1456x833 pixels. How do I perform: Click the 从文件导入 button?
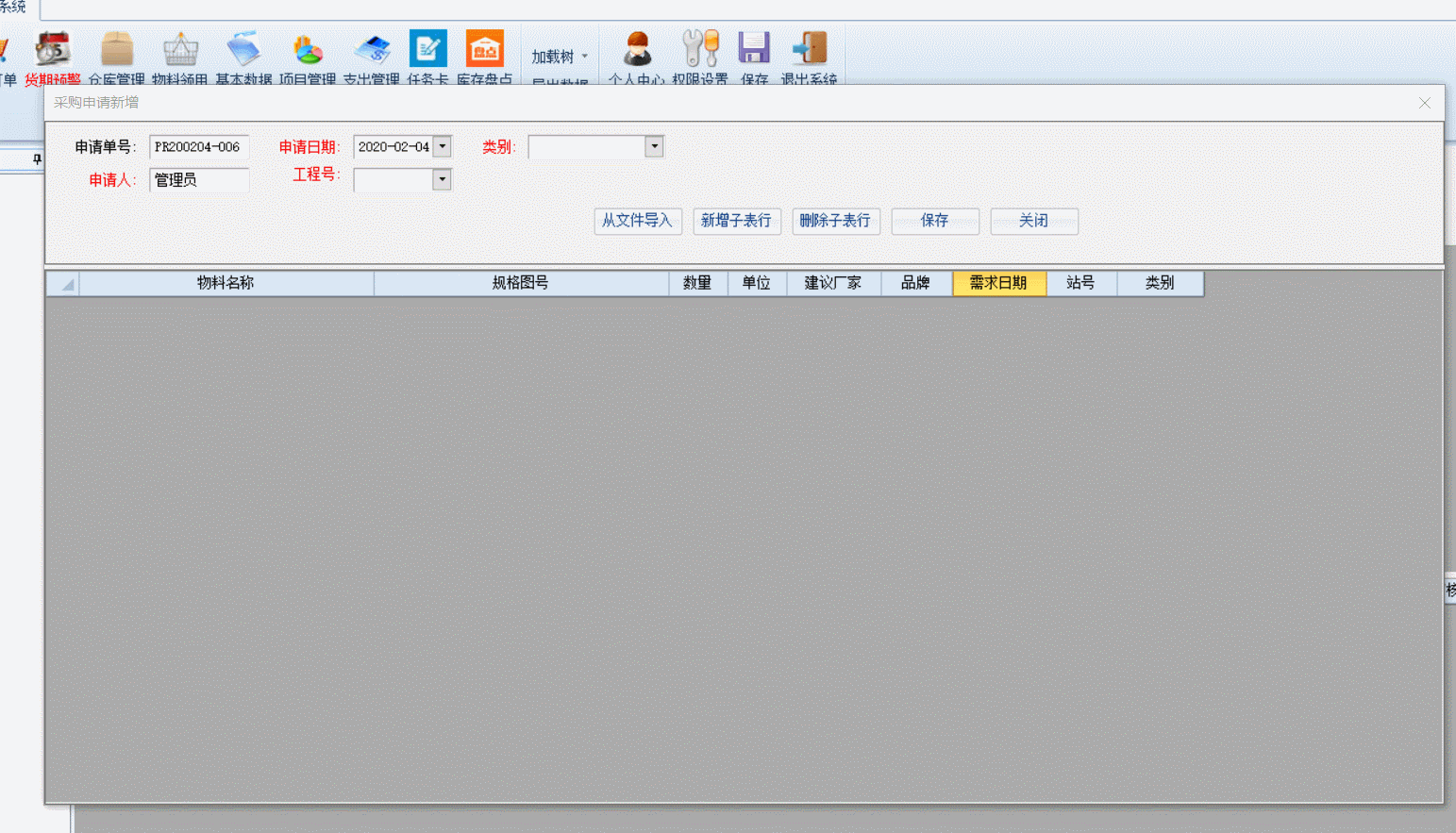pos(638,221)
